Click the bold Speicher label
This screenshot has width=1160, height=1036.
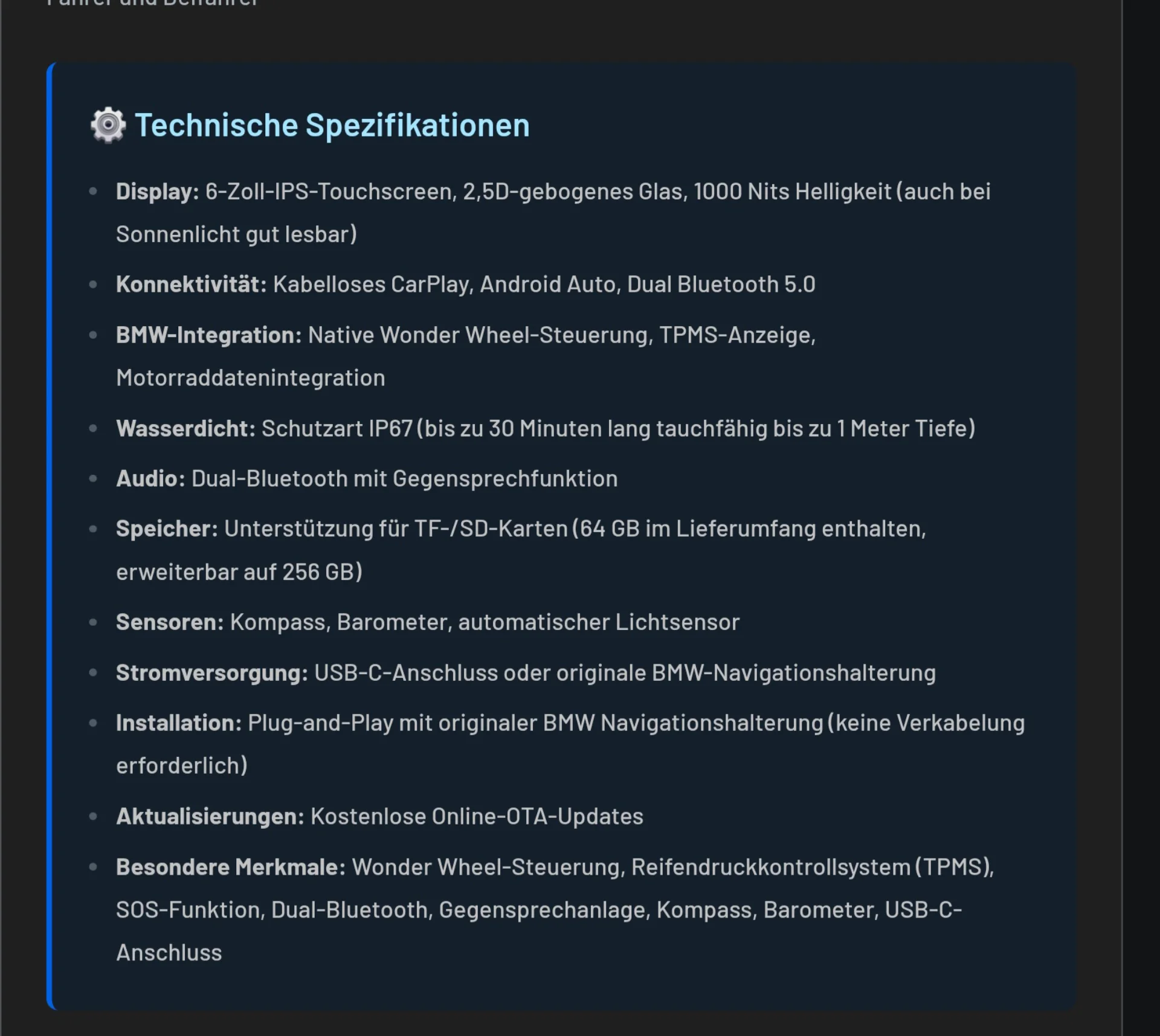(167, 529)
